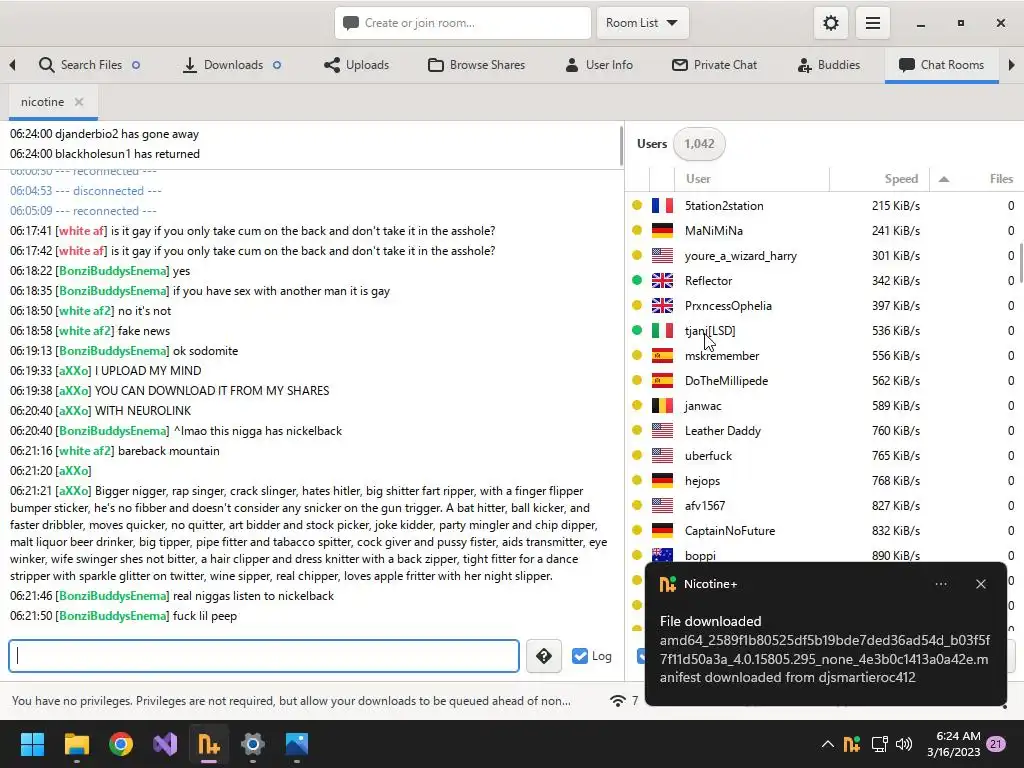Click the Uploads share icon

tap(332, 65)
